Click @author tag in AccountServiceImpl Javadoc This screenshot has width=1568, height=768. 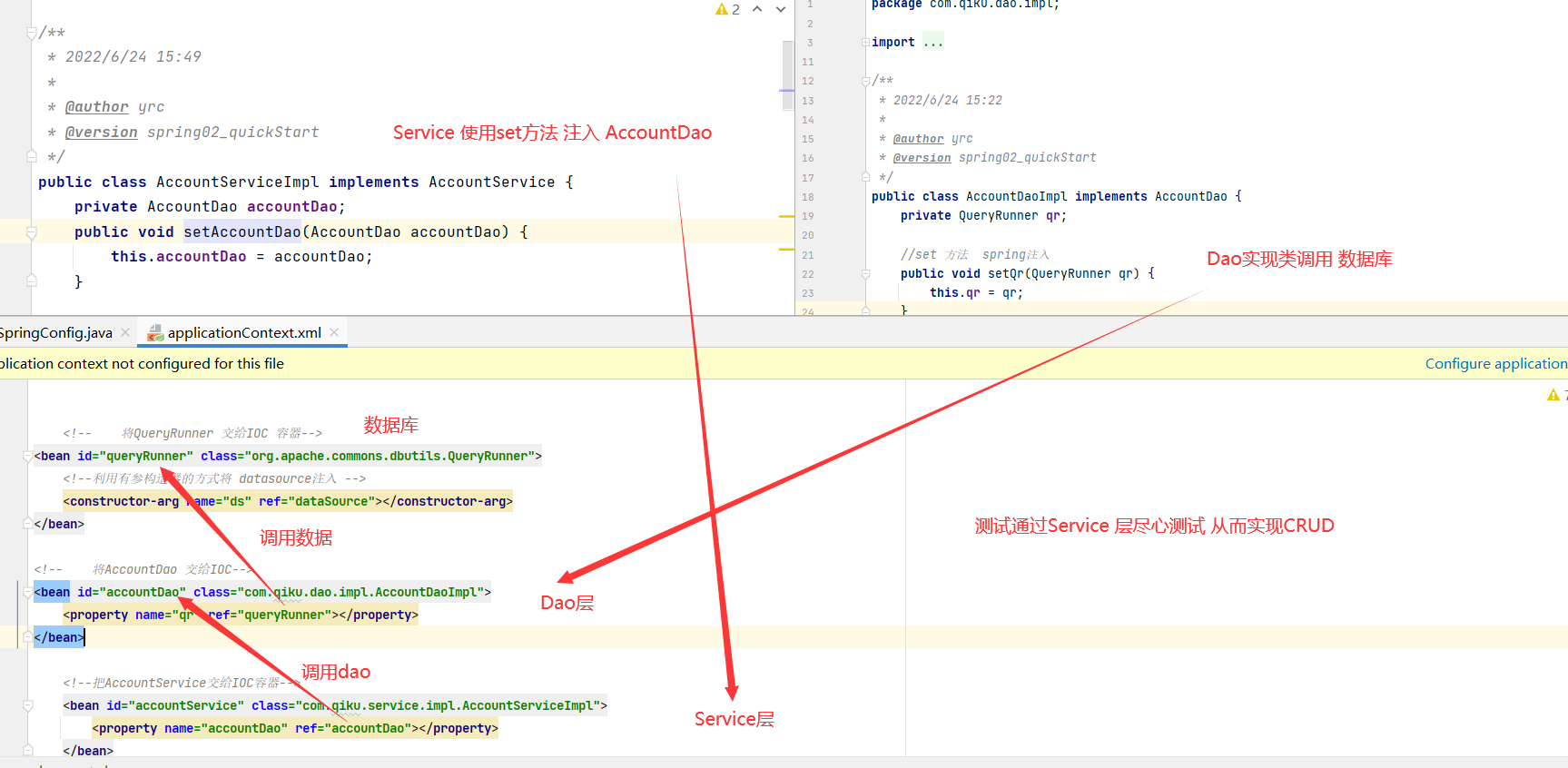point(97,107)
